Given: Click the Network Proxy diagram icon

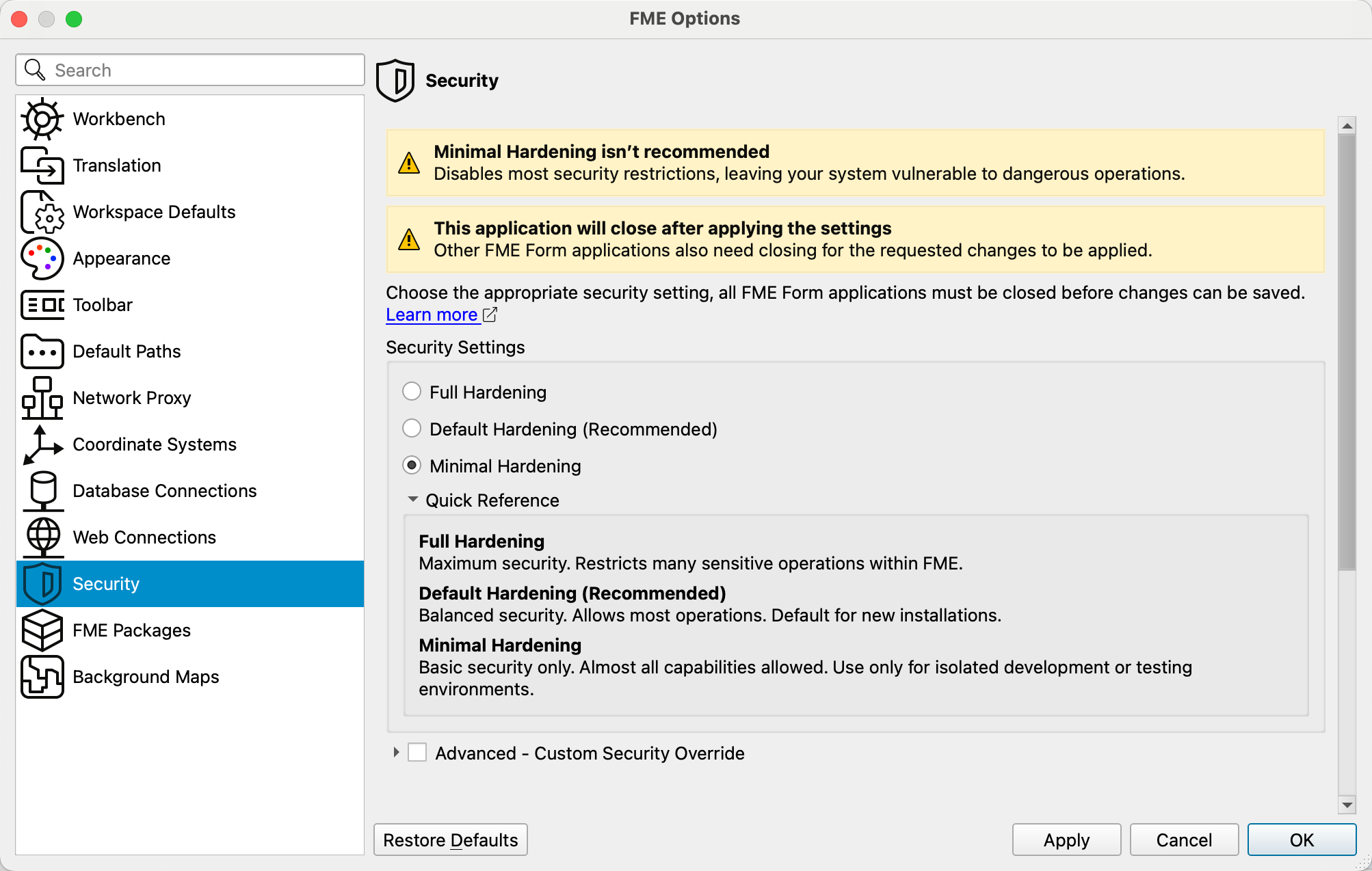Looking at the screenshot, I should coord(42,398).
